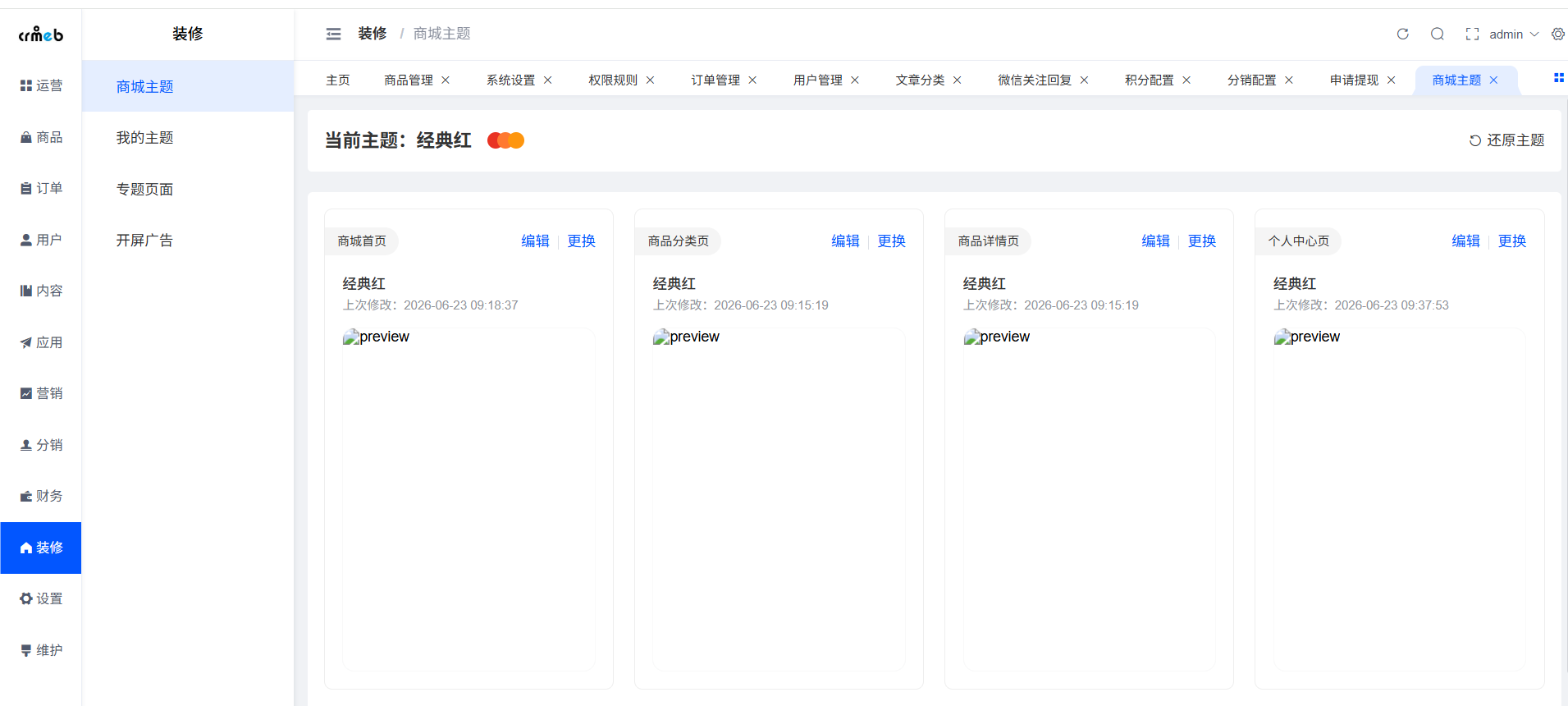1568x706 pixels.
Task: Close the 权限规则 tab
Action: click(651, 80)
